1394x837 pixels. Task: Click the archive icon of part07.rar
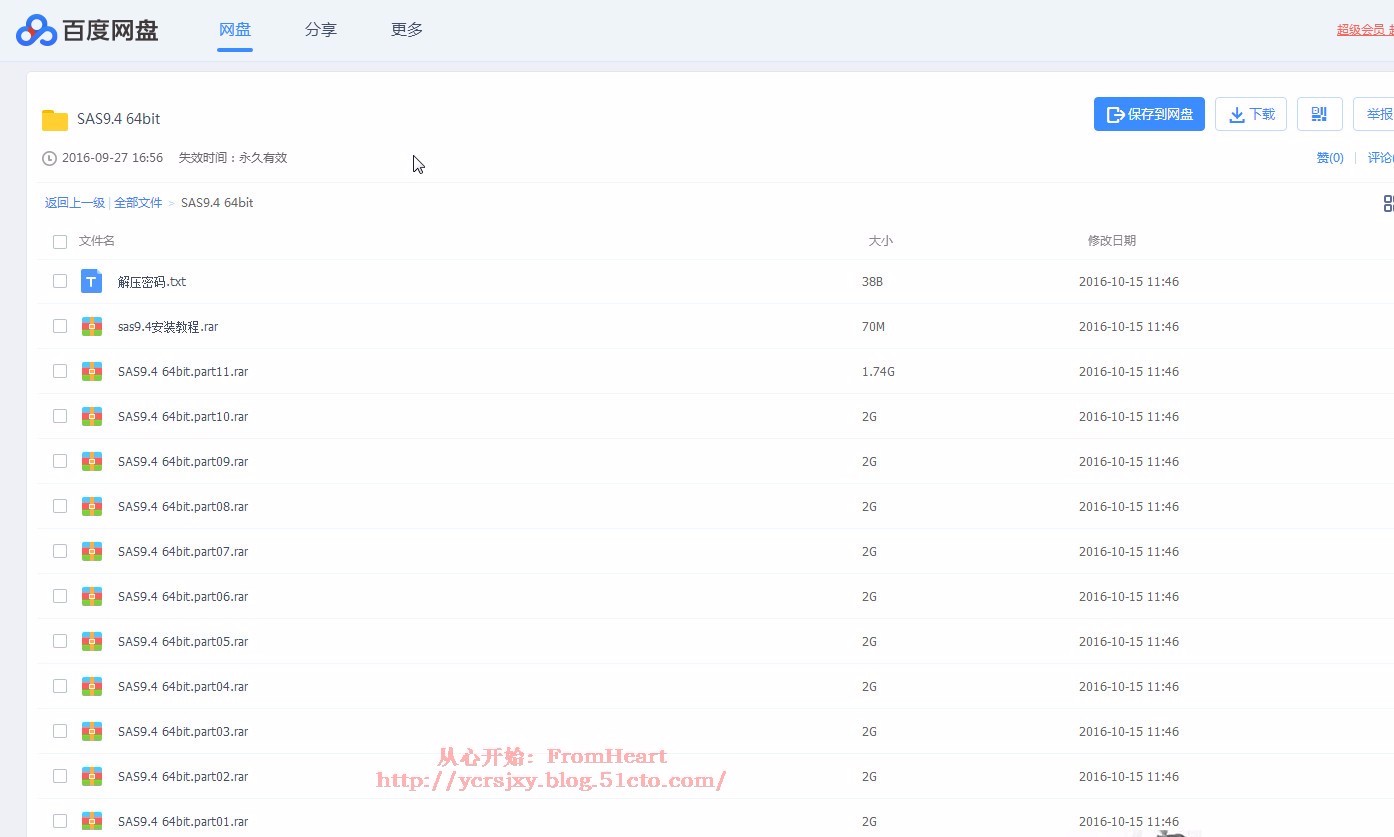92,551
